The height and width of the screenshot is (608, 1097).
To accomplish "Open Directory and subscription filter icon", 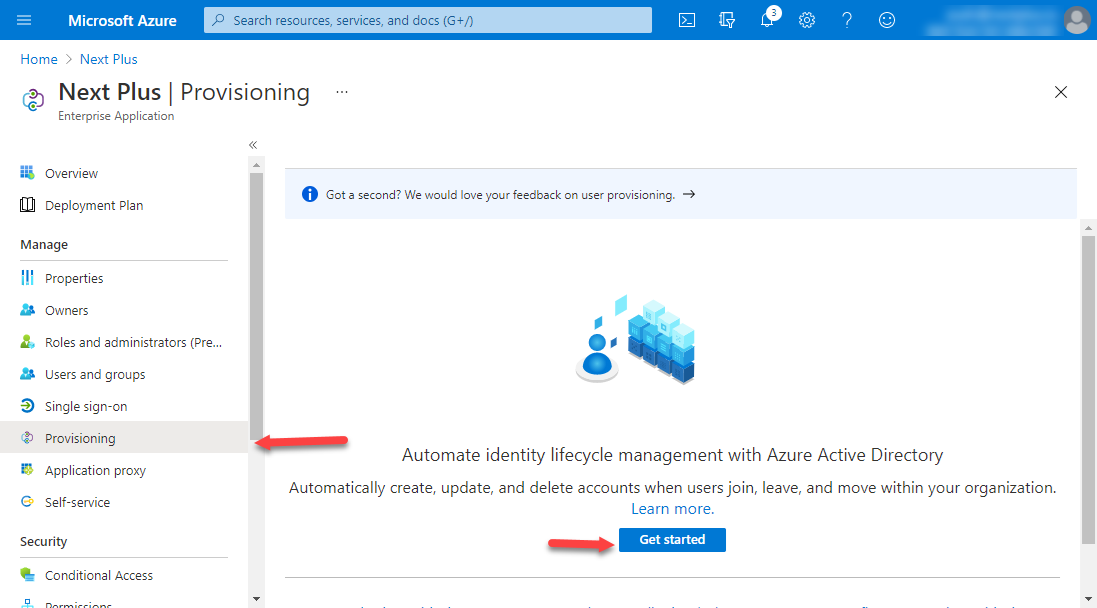I will 727,20.
